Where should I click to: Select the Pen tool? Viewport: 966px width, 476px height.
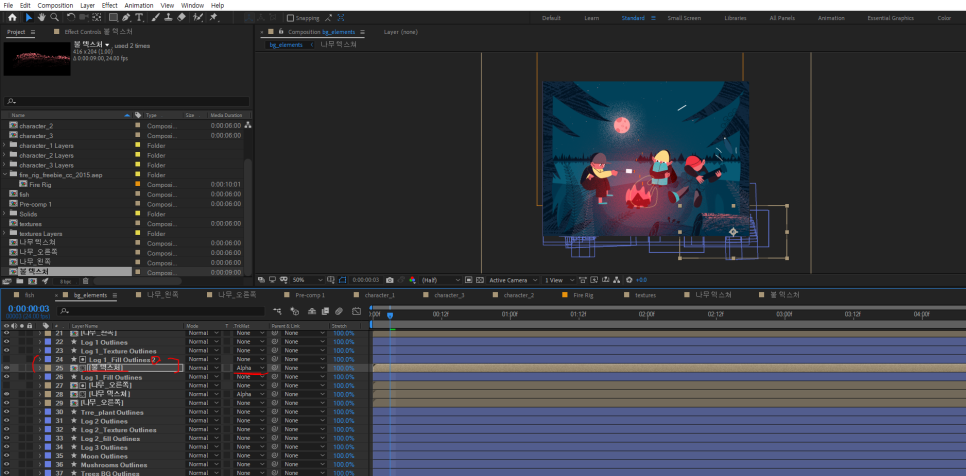126,18
